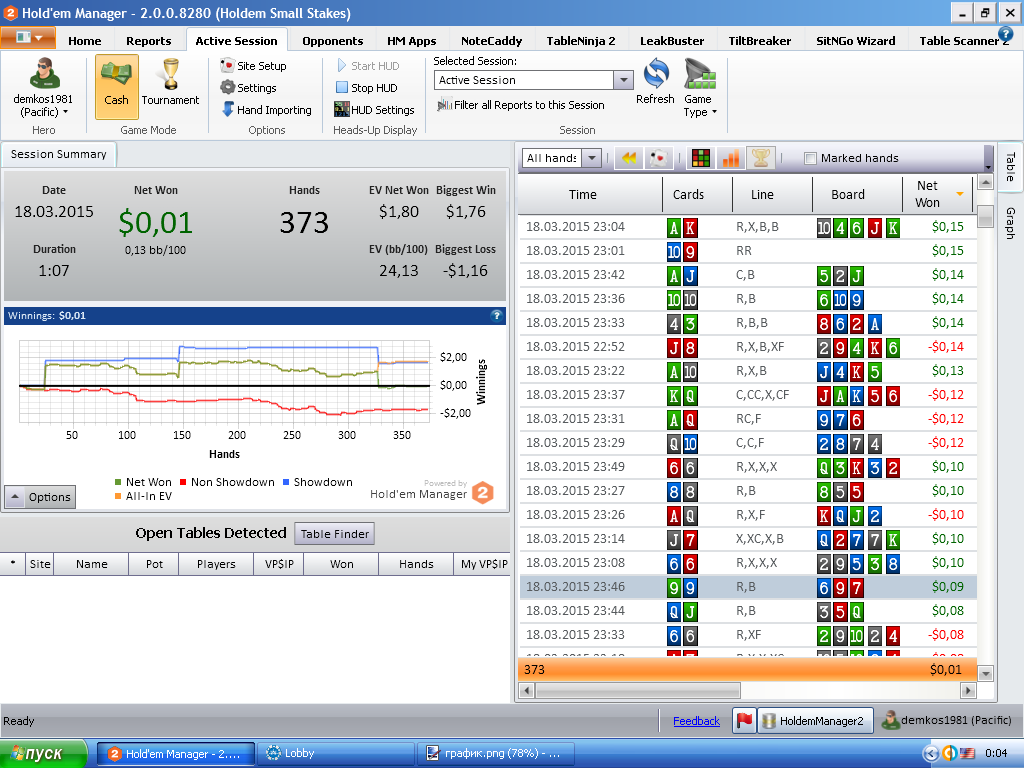Screen dimensions: 1024x768
Task: Open the Settings gear option
Action: click(x=248, y=88)
